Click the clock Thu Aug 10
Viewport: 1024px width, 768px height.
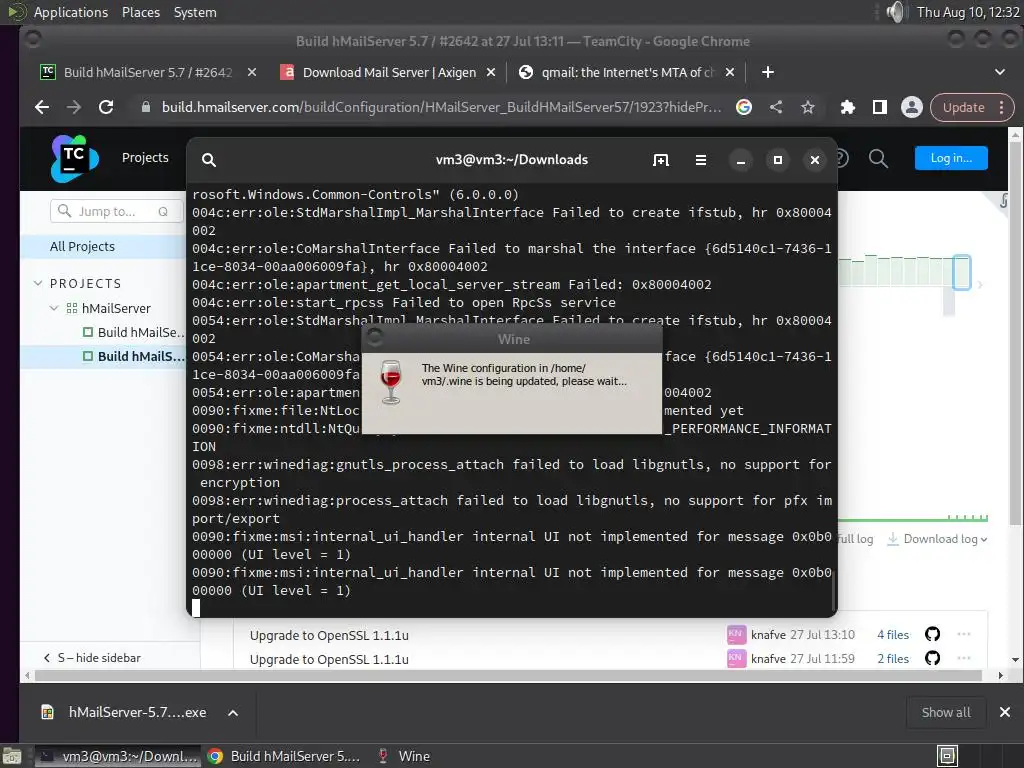tap(968, 12)
